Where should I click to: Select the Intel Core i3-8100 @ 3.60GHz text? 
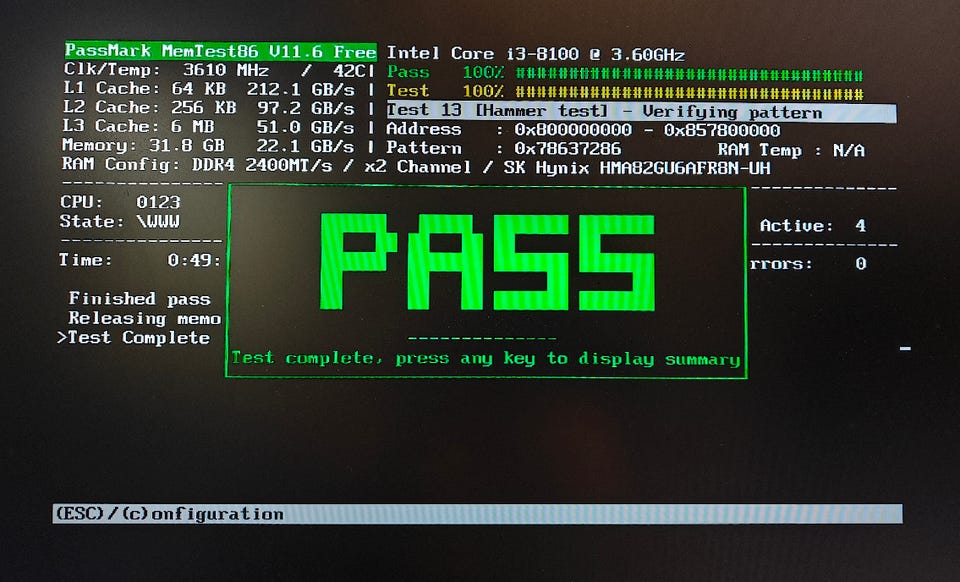tap(536, 54)
